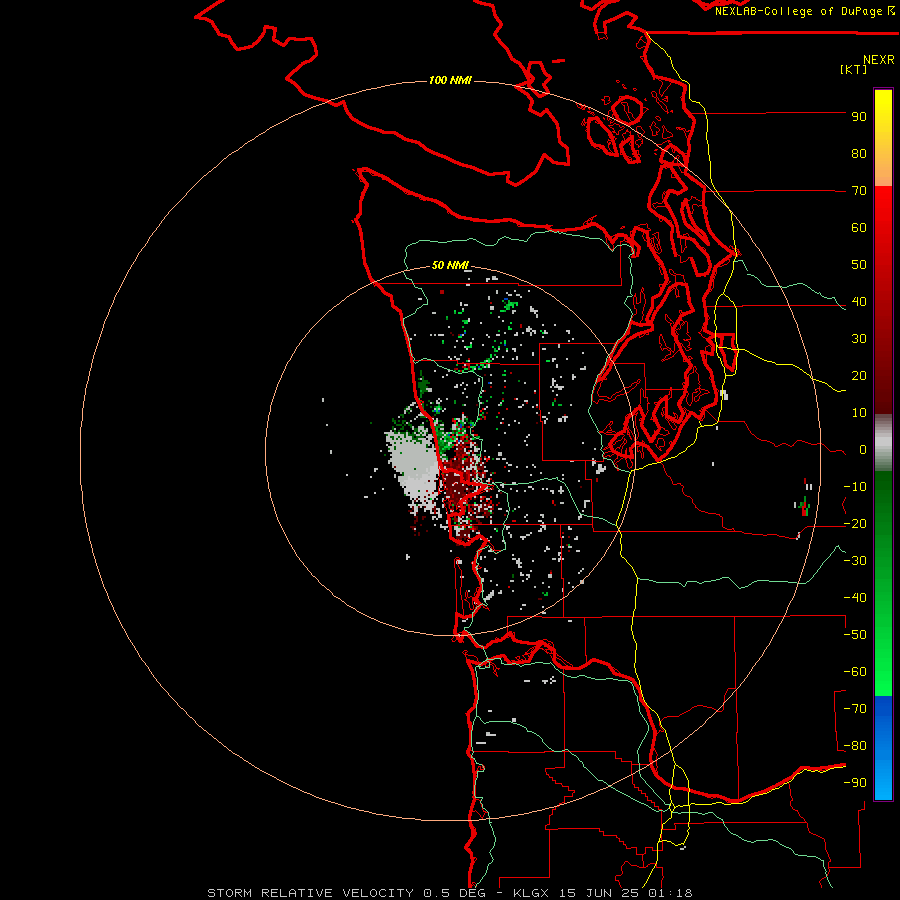Select the positive 50 knot legend value

pyautogui.click(x=859, y=265)
